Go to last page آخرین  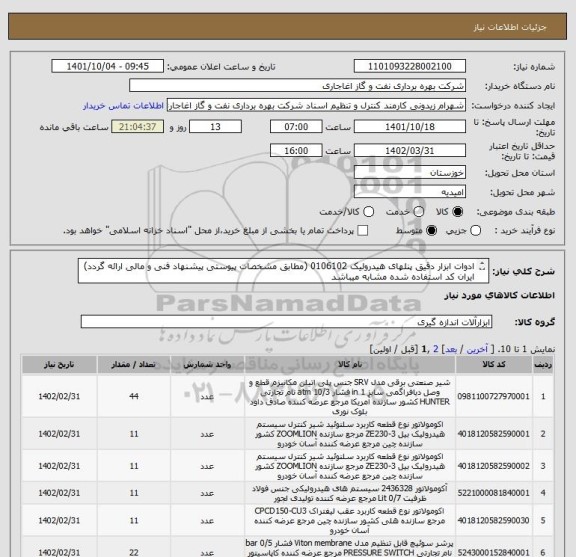click(x=477, y=349)
